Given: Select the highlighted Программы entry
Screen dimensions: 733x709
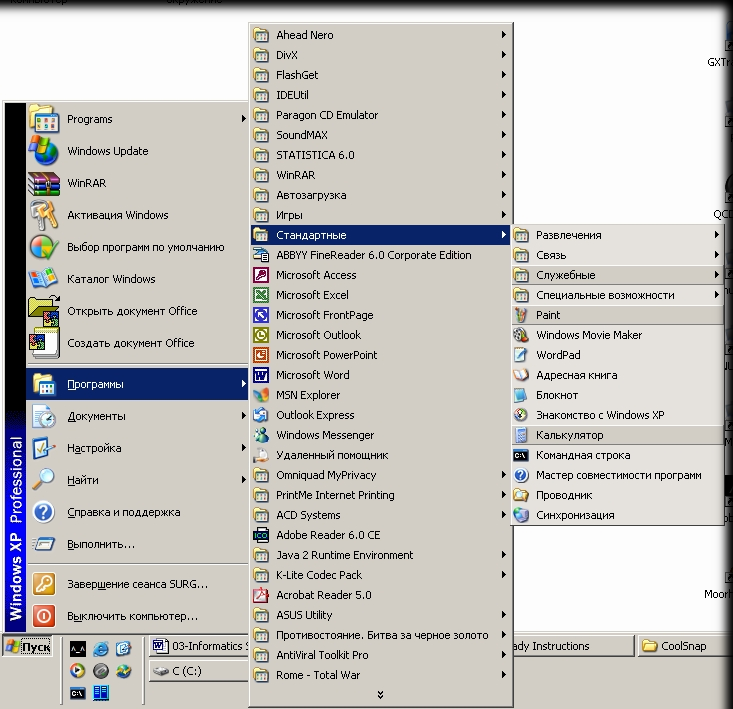Looking at the screenshot, I should point(137,384).
